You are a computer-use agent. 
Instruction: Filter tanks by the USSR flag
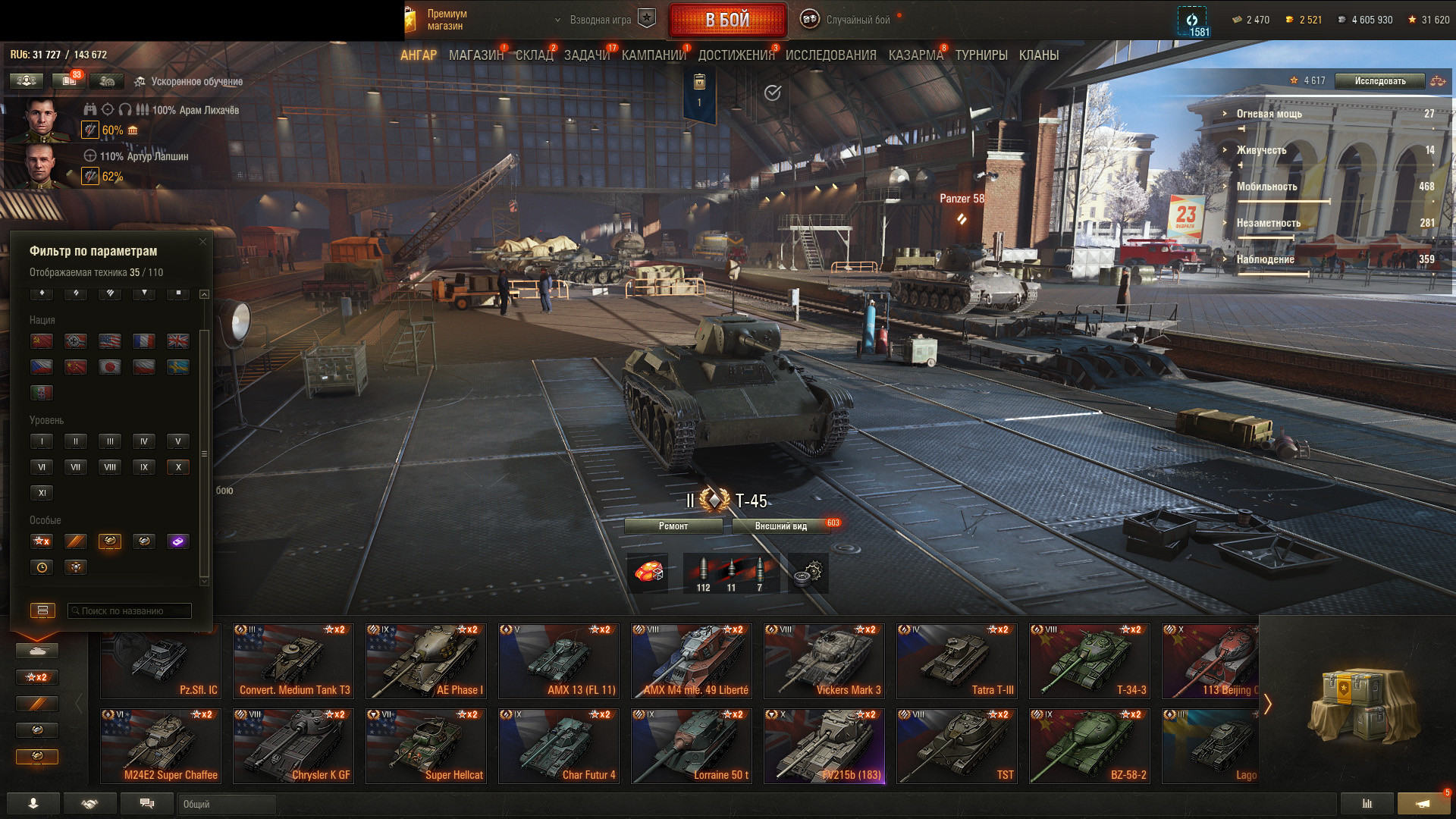(42, 341)
